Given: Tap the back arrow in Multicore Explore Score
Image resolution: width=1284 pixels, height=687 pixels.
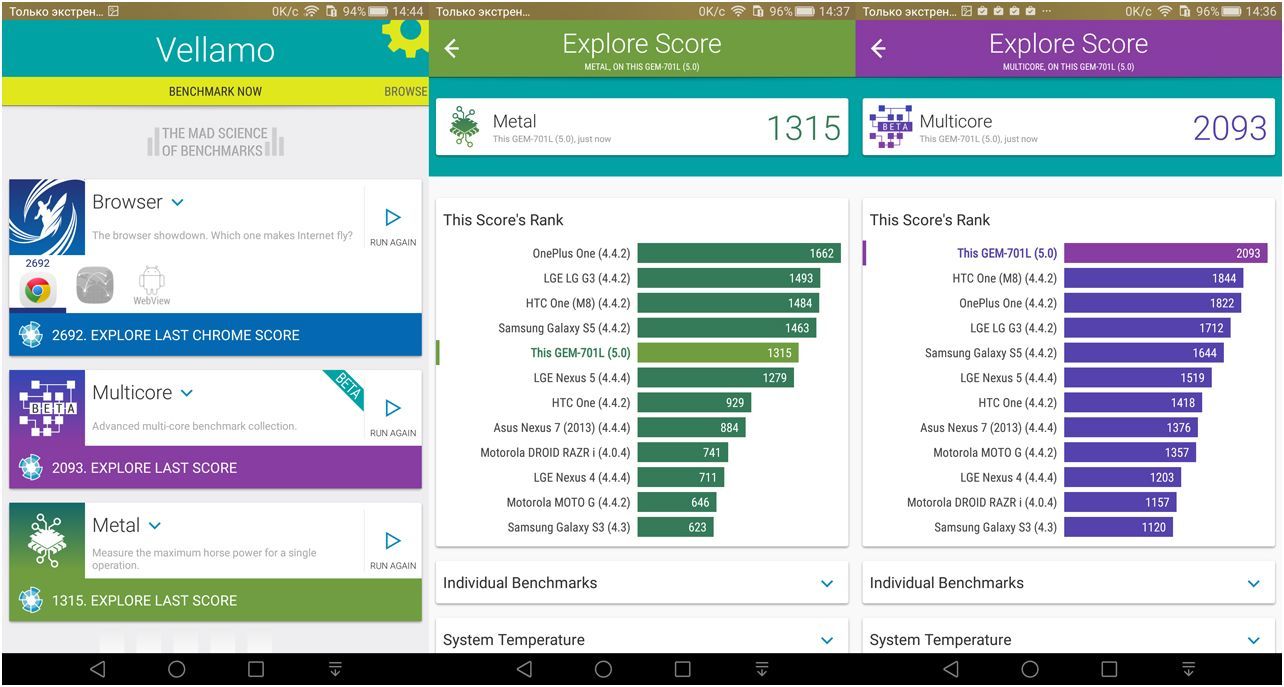Looking at the screenshot, I should [878, 49].
